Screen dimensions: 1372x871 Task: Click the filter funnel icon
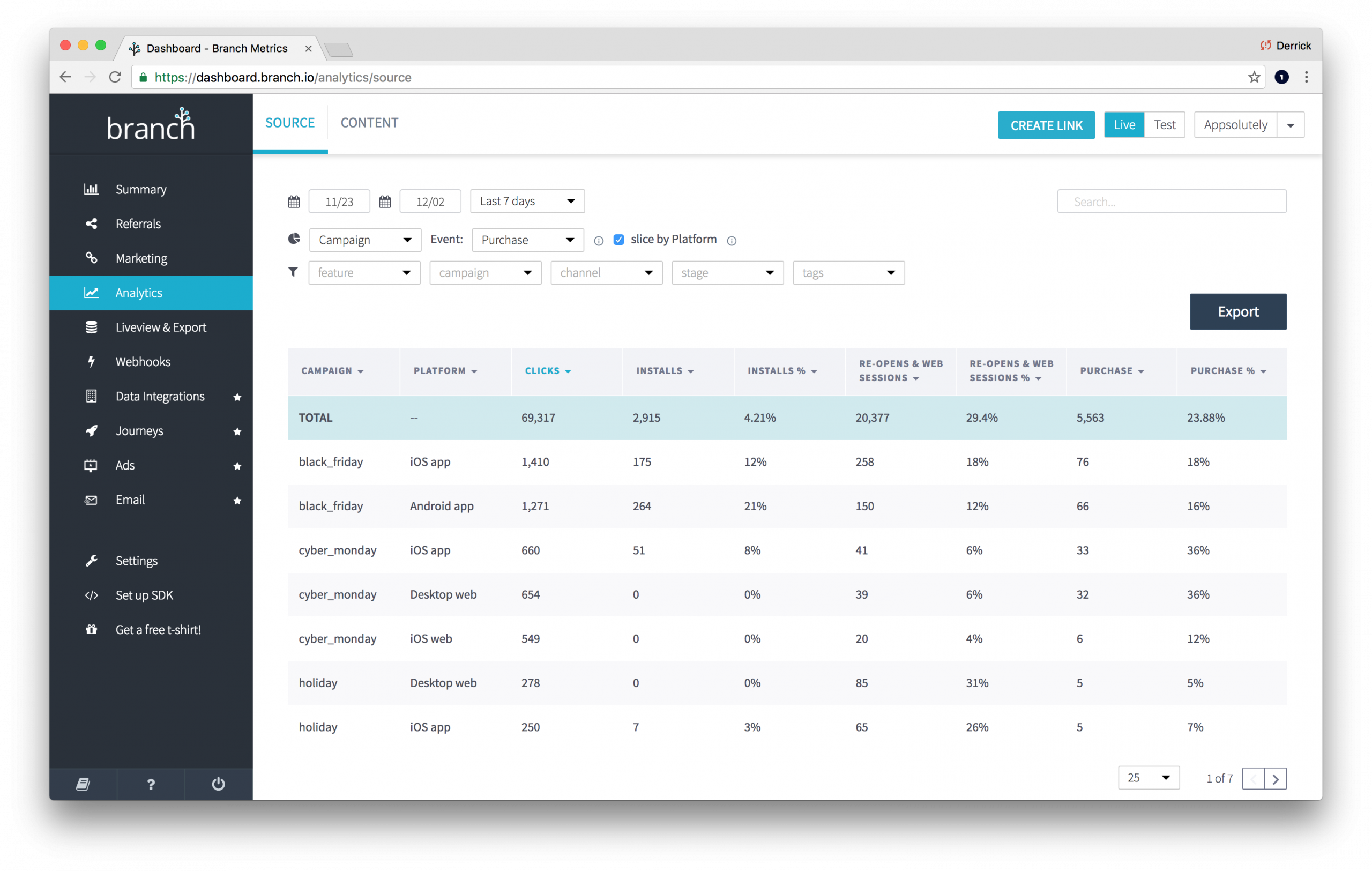pos(294,272)
